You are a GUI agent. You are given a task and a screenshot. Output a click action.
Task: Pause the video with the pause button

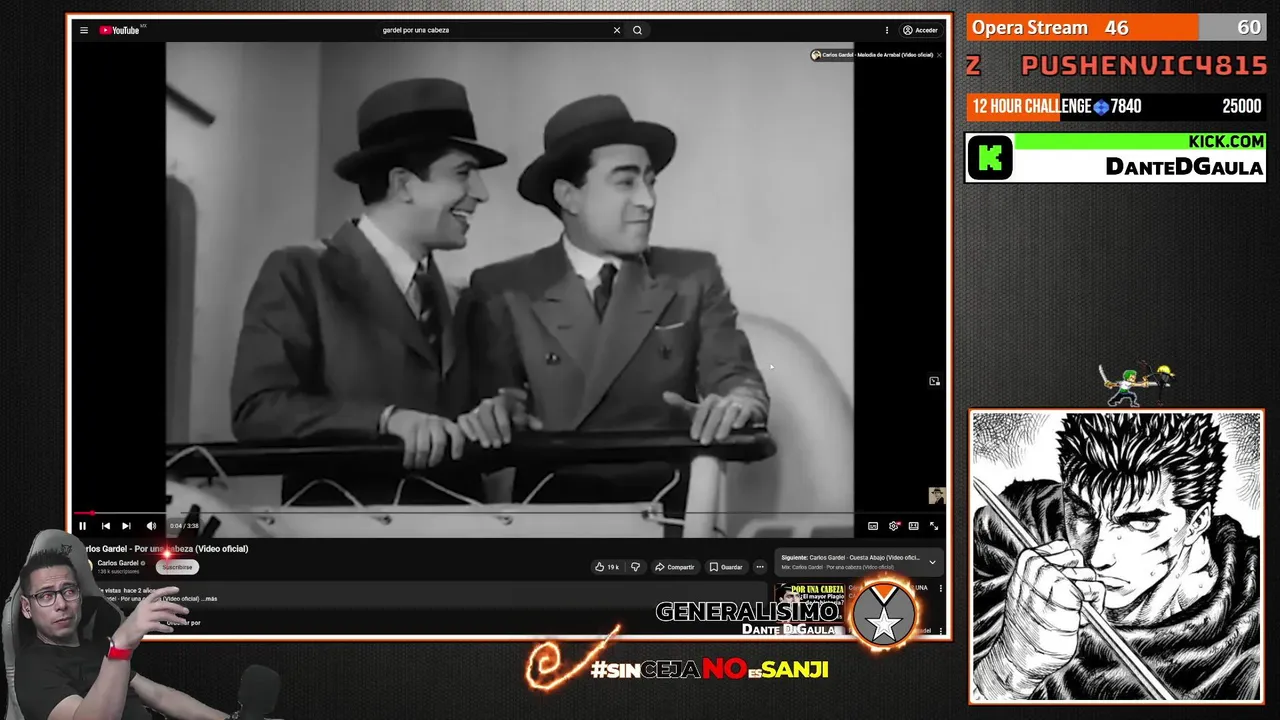82,526
